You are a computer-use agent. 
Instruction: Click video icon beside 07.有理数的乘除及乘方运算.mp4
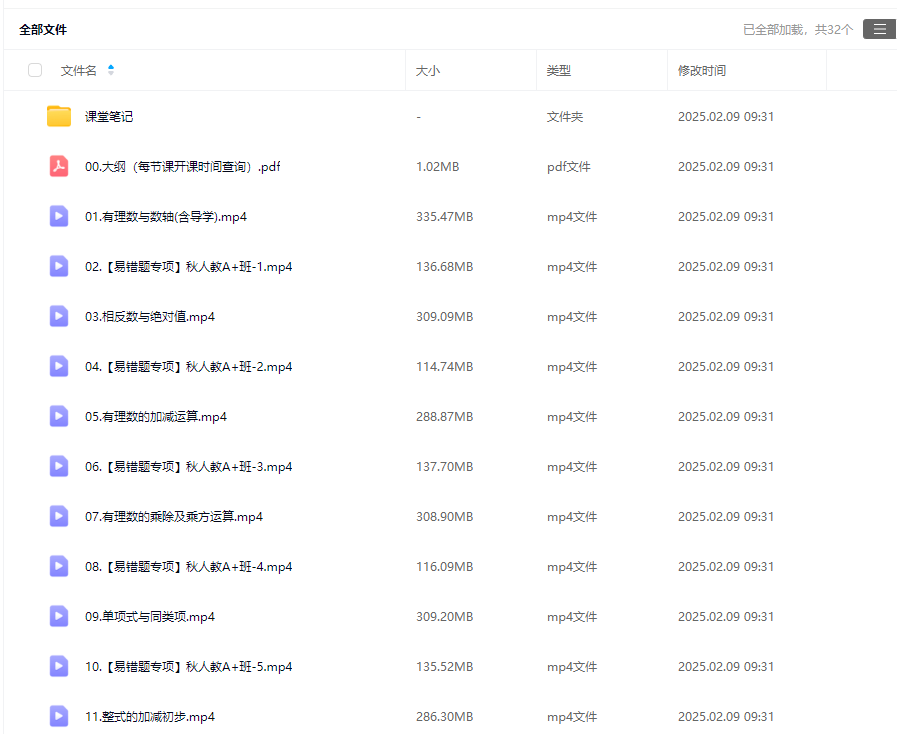coord(59,516)
